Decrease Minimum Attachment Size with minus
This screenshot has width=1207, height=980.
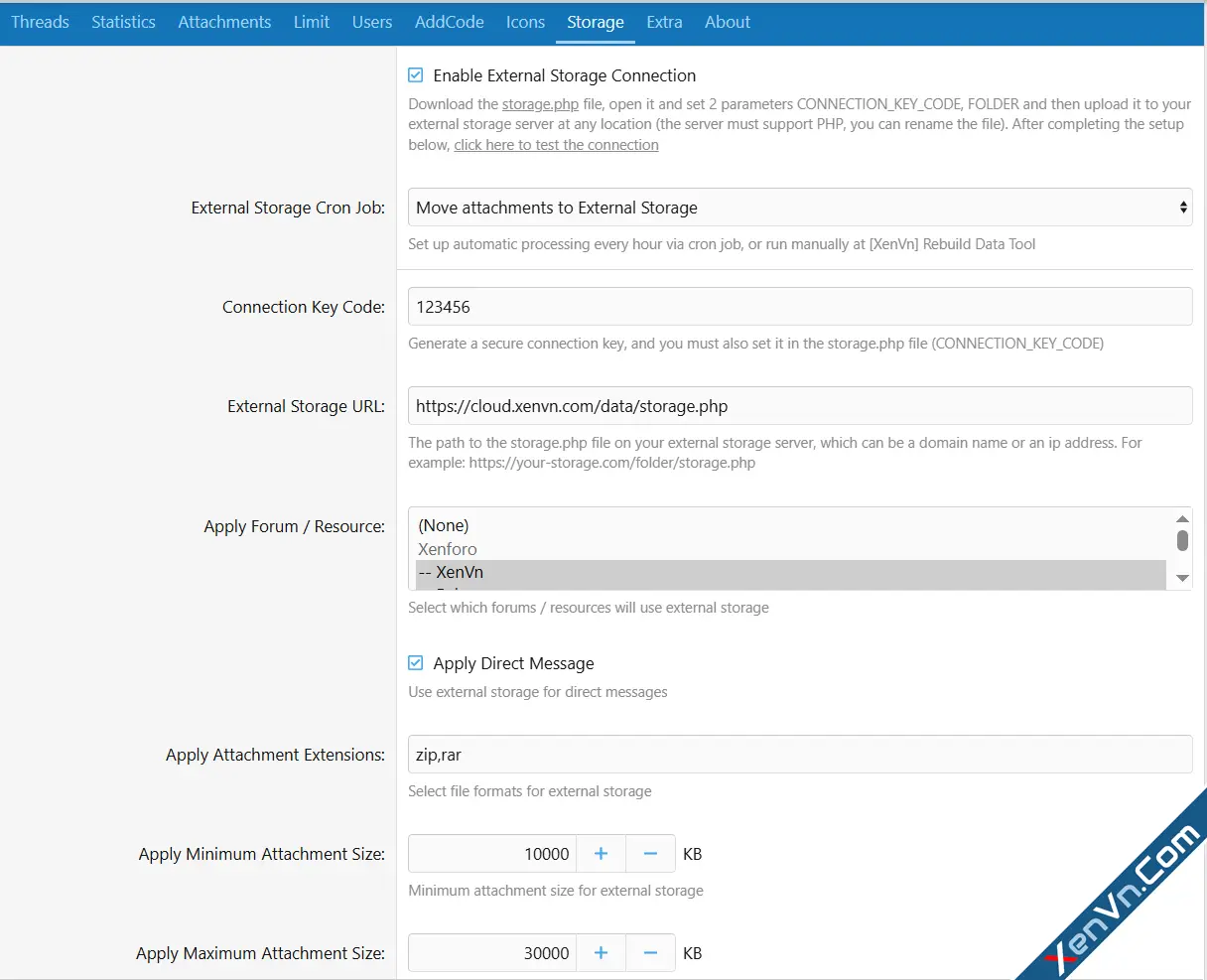coord(650,854)
